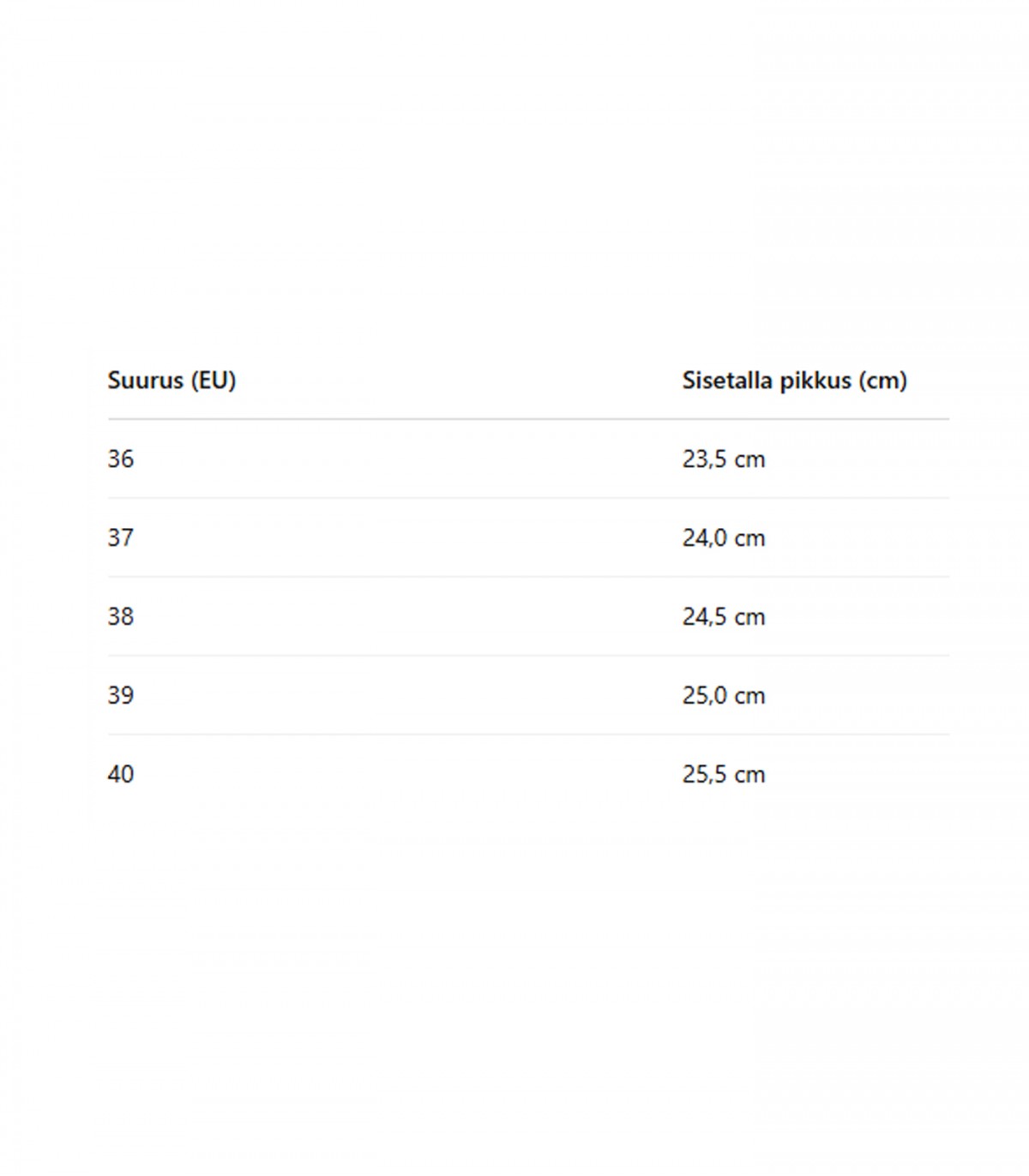Image resolution: width=1029 pixels, height=1176 pixels.
Task: Click the word Sisetalla in header
Action: tap(727, 380)
